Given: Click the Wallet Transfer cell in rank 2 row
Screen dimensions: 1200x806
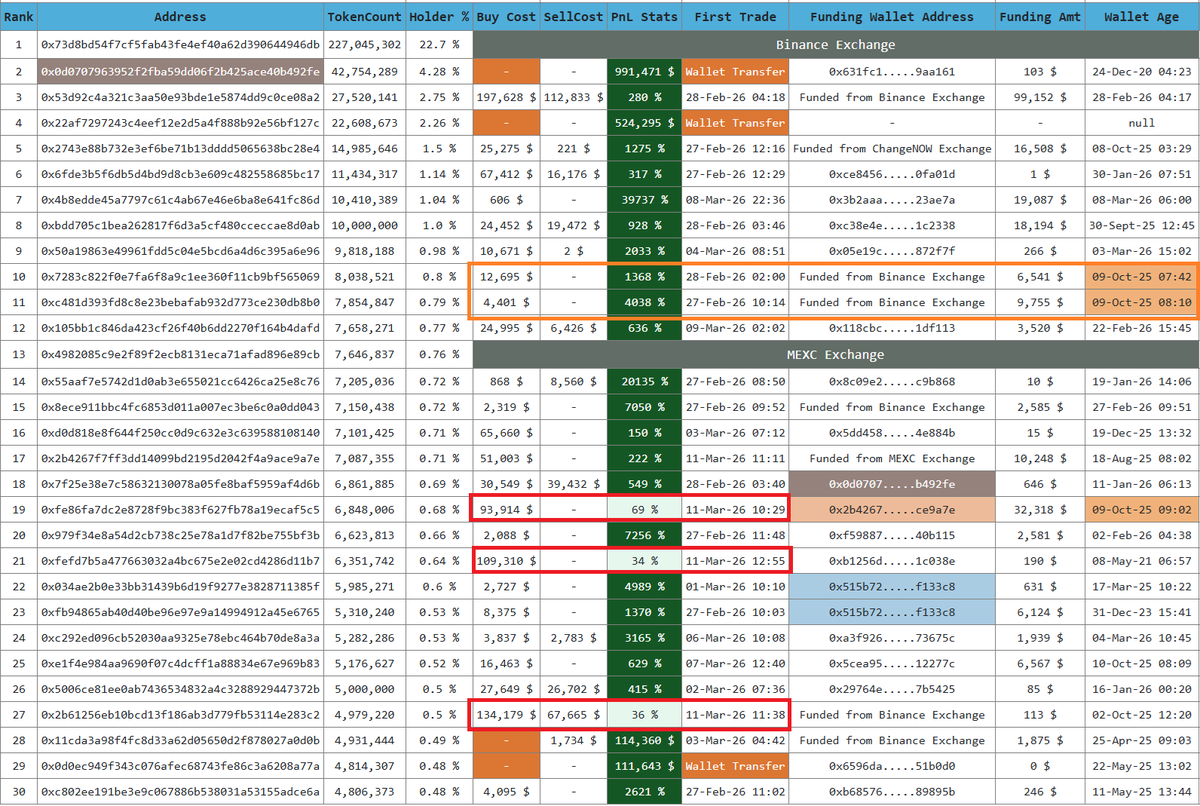Looking at the screenshot, I should 735,71.
